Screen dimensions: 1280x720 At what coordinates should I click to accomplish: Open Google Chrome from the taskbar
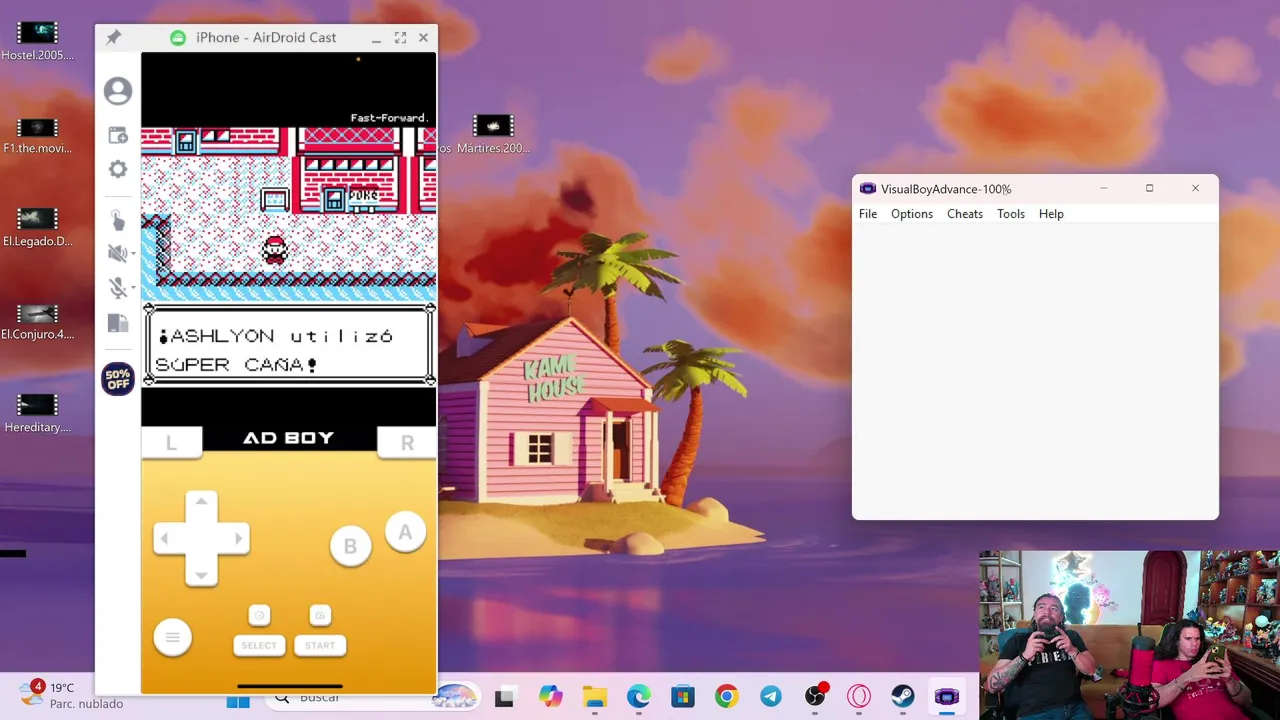pos(727,697)
